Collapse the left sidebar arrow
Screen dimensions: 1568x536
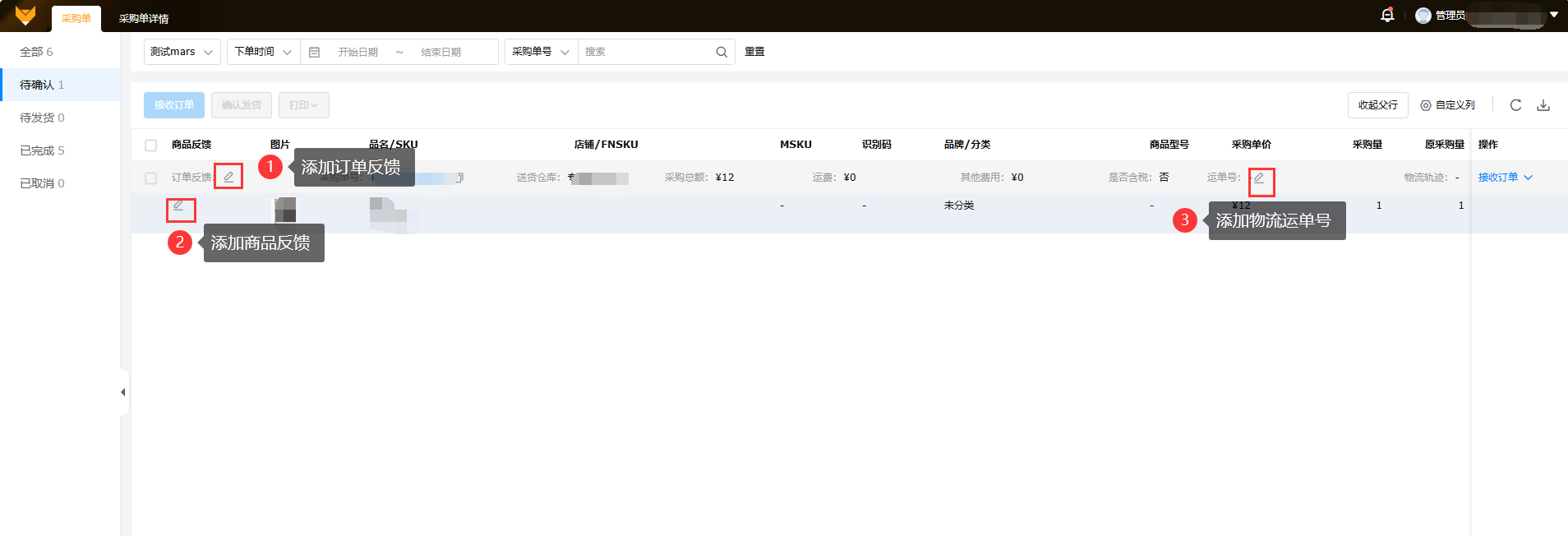click(x=123, y=392)
